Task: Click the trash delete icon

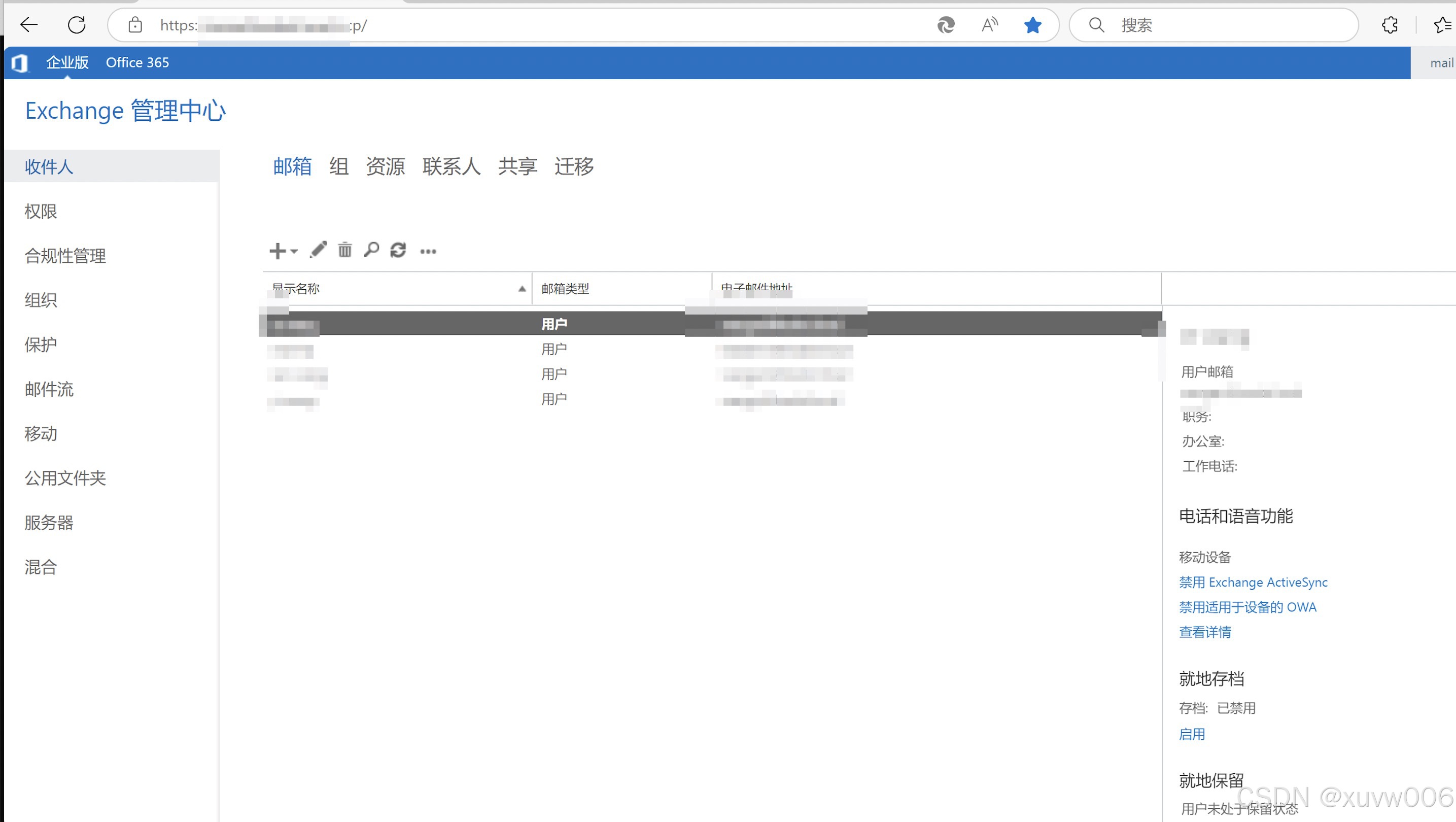Action: coord(345,249)
